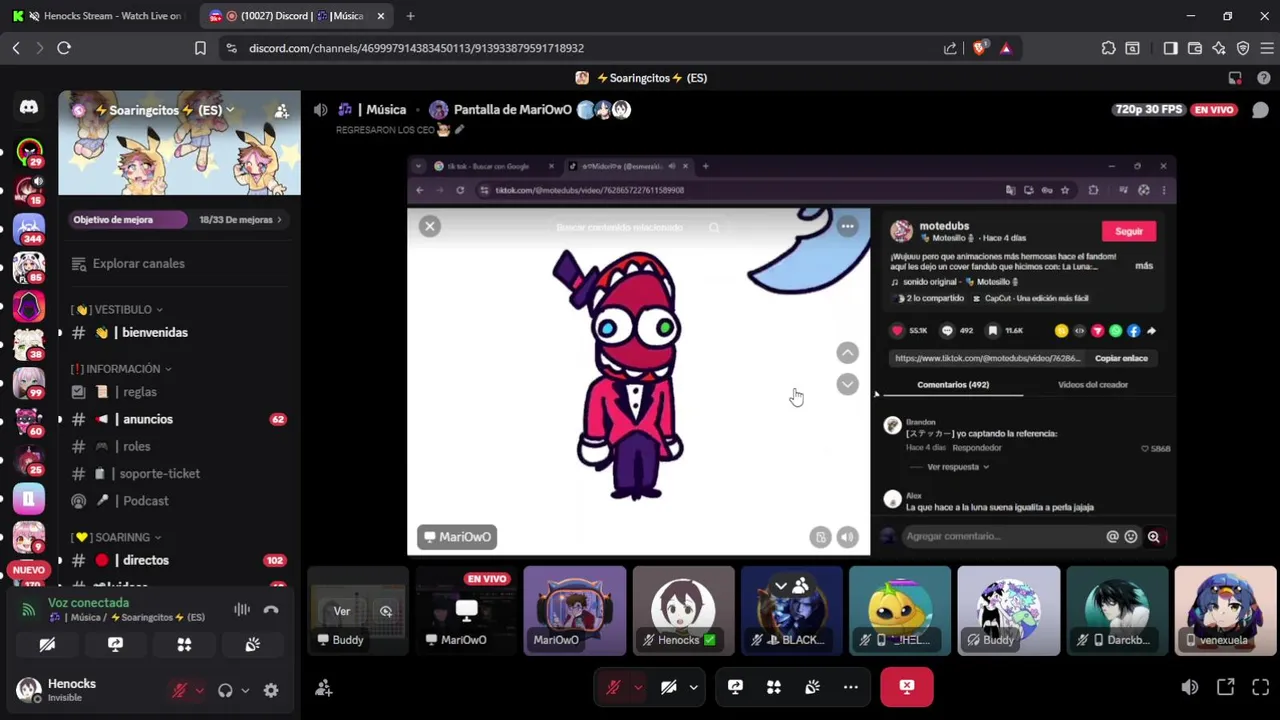Open Discord direct messages home icon
The width and height of the screenshot is (1280, 720).
click(29, 107)
